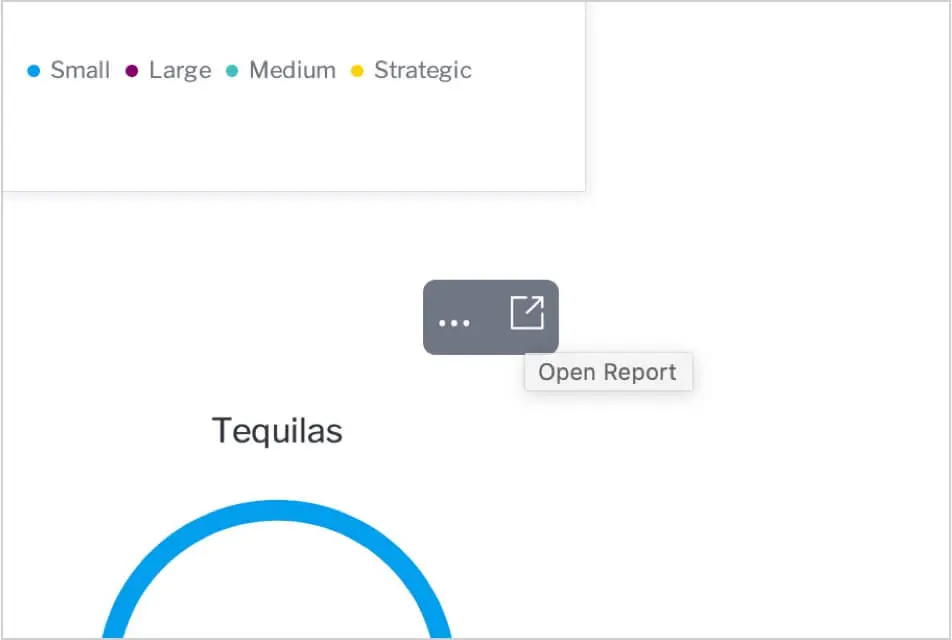Viewport: 952px width, 640px height.
Task: Click the purple Large legend dot
Action: tap(131, 71)
